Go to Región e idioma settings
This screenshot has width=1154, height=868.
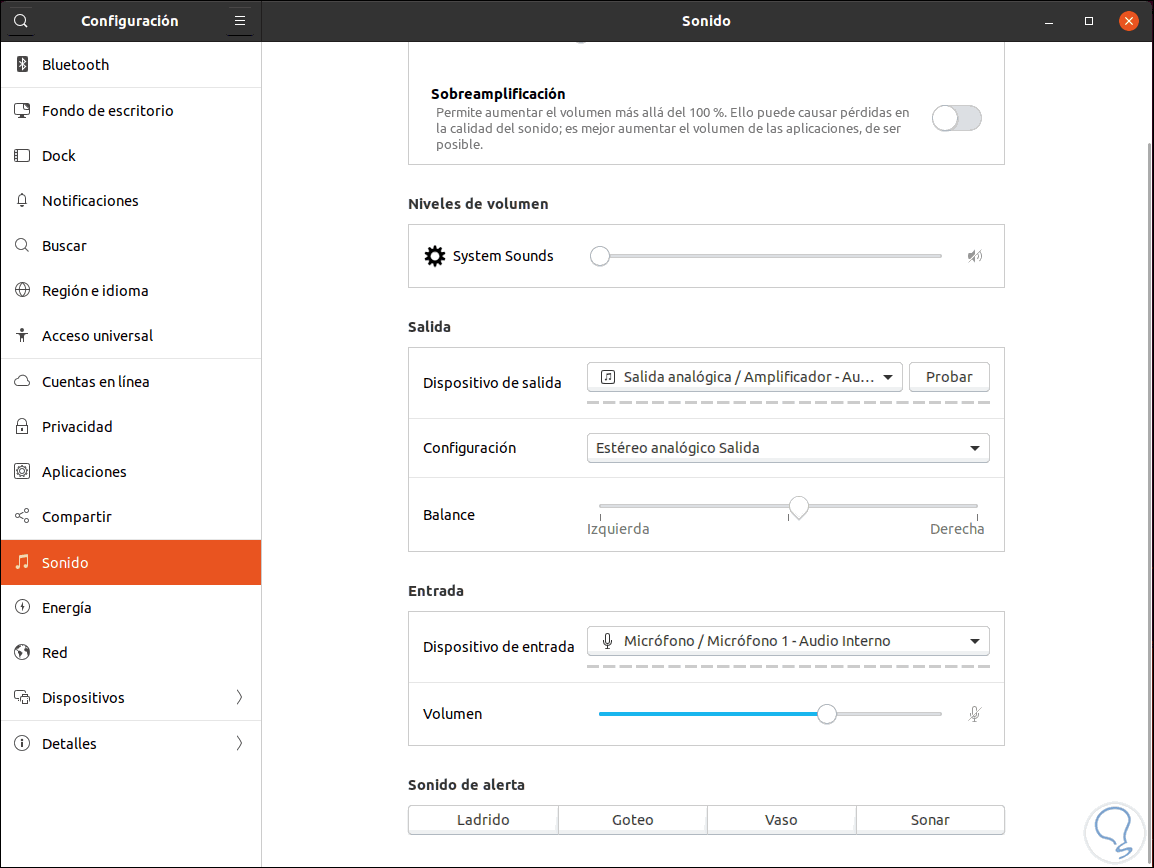point(95,291)
